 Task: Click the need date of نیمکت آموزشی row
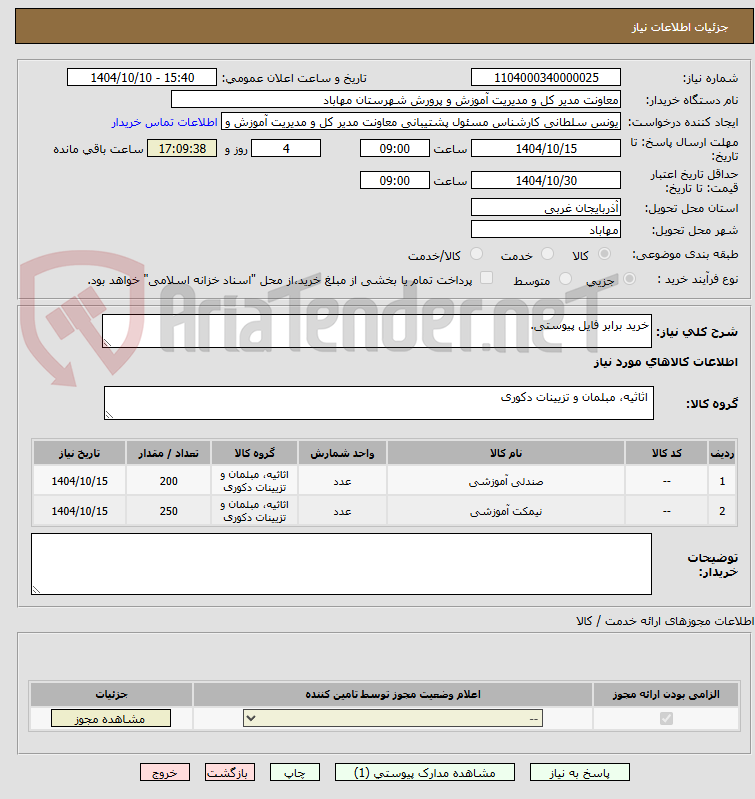pyautogui.click(x=79, y=511)
